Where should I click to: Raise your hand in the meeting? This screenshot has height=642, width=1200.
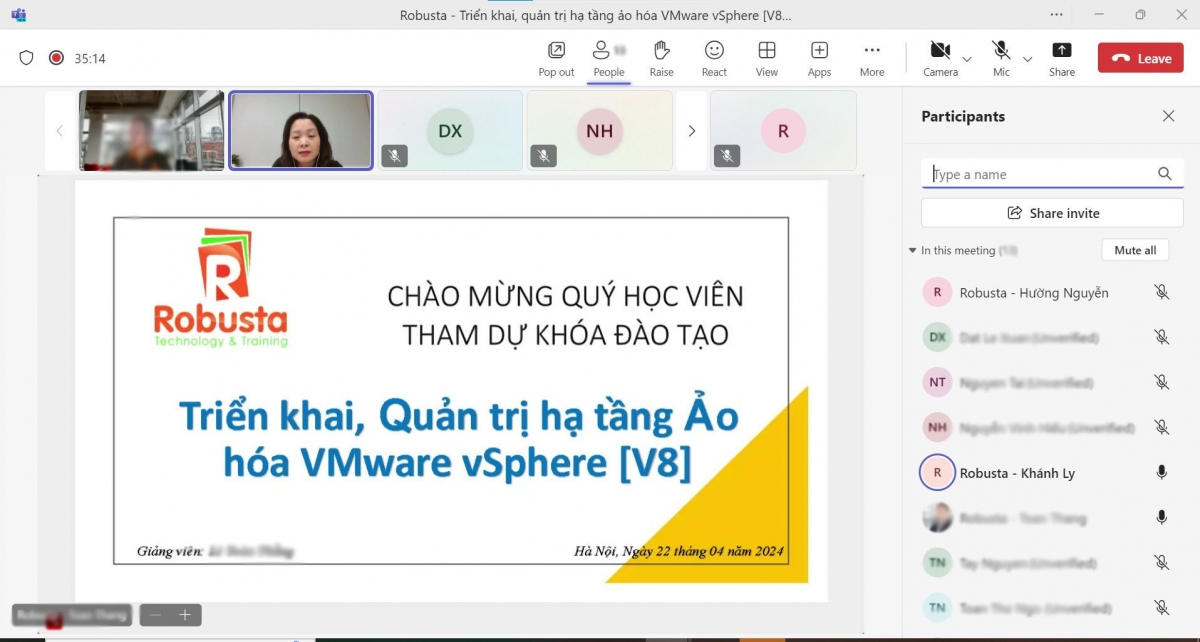[661, 58]
